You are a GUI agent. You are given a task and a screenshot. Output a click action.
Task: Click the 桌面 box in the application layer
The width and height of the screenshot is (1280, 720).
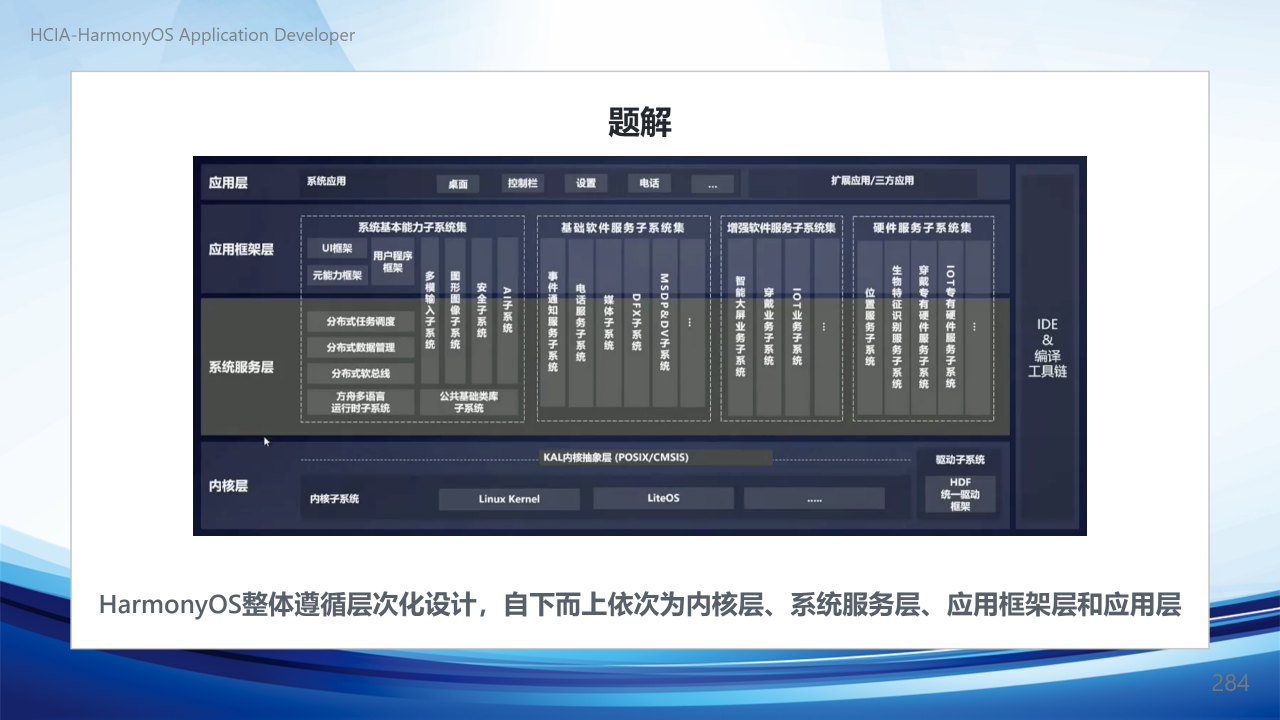pyautogui.click(x=458, y=184)
